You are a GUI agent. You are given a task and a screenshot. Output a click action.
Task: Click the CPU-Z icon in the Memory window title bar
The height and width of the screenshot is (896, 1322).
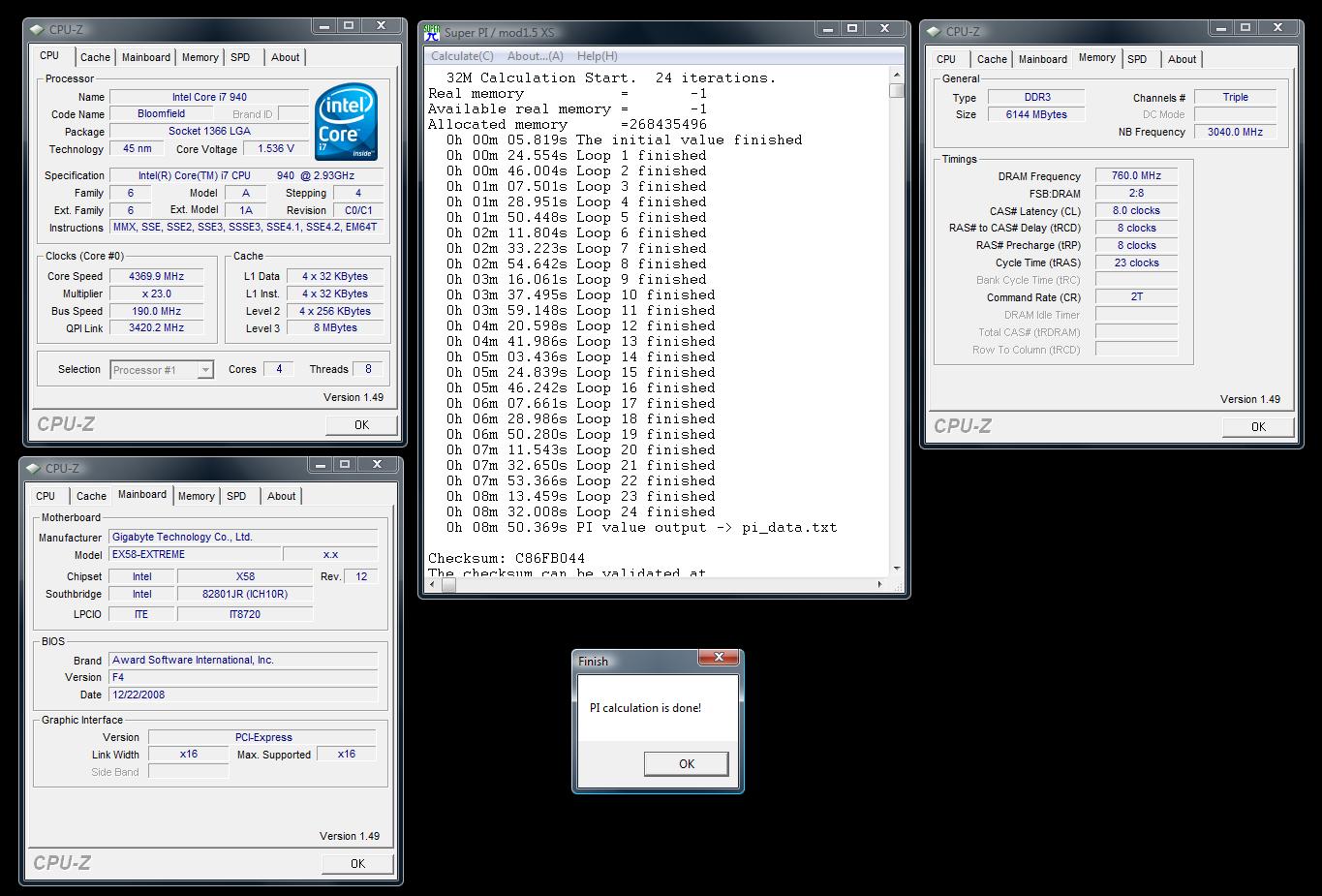tap(934, 31)
